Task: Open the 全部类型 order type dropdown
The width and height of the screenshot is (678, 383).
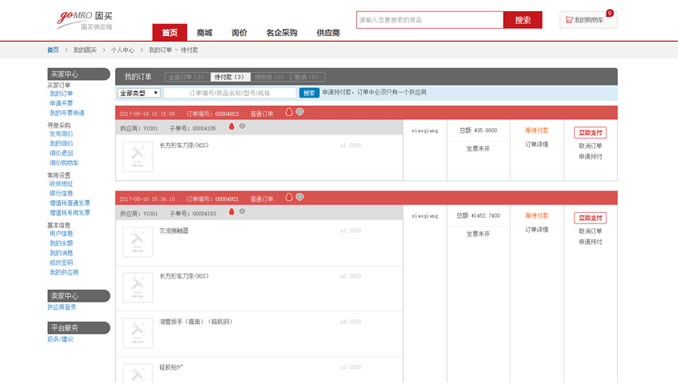Action: point(139,93)
